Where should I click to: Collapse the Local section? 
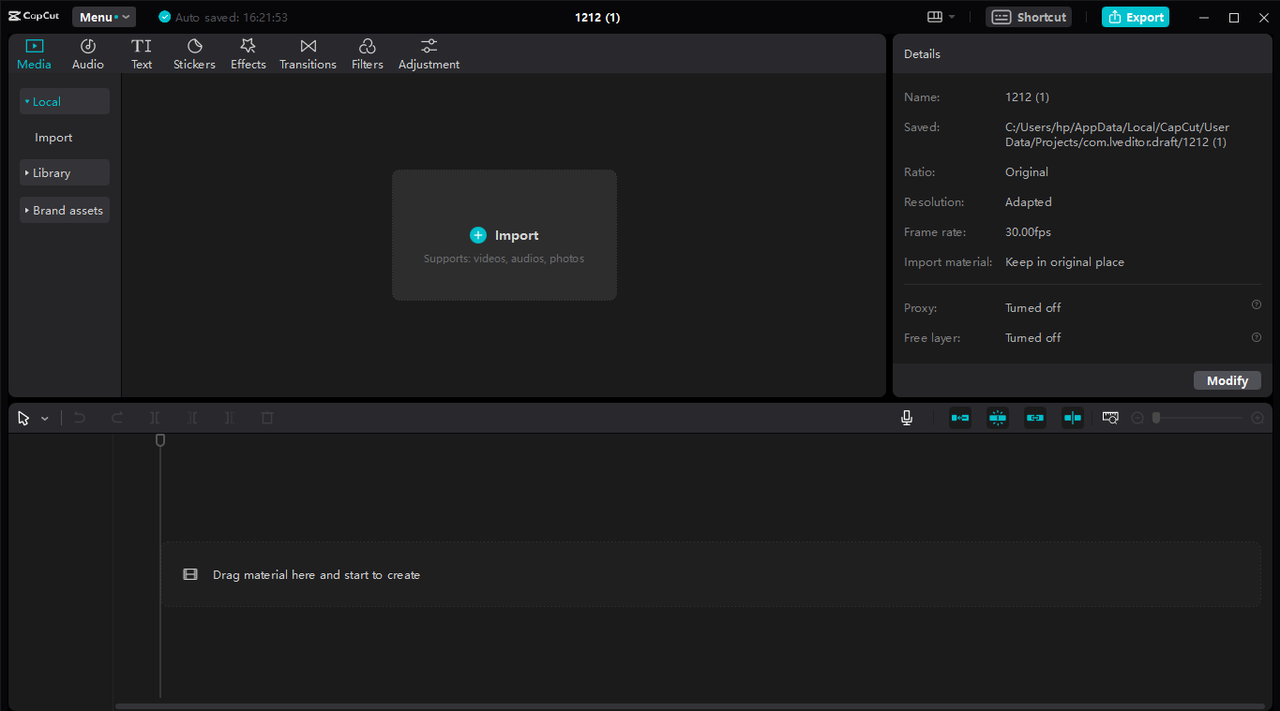(x=65, y=101)
